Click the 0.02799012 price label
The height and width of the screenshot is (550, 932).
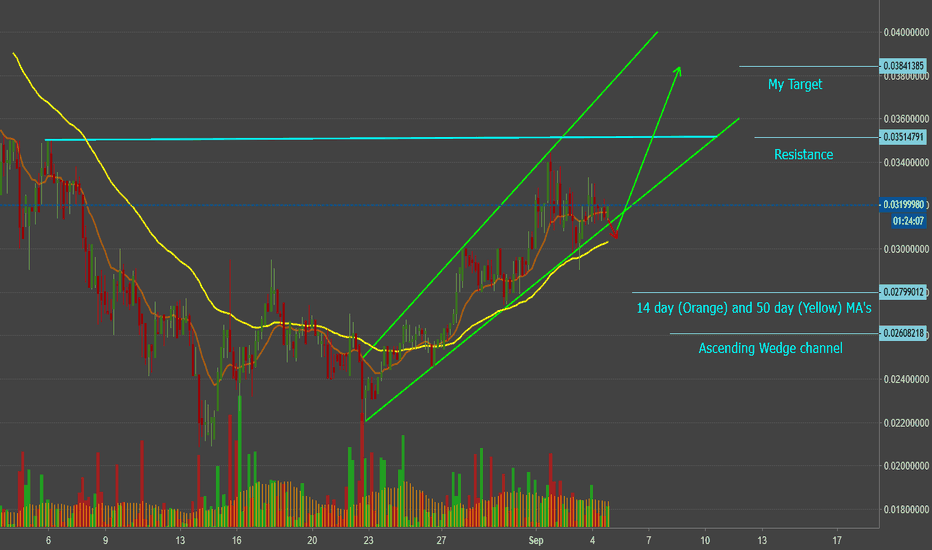coord(903,291)
